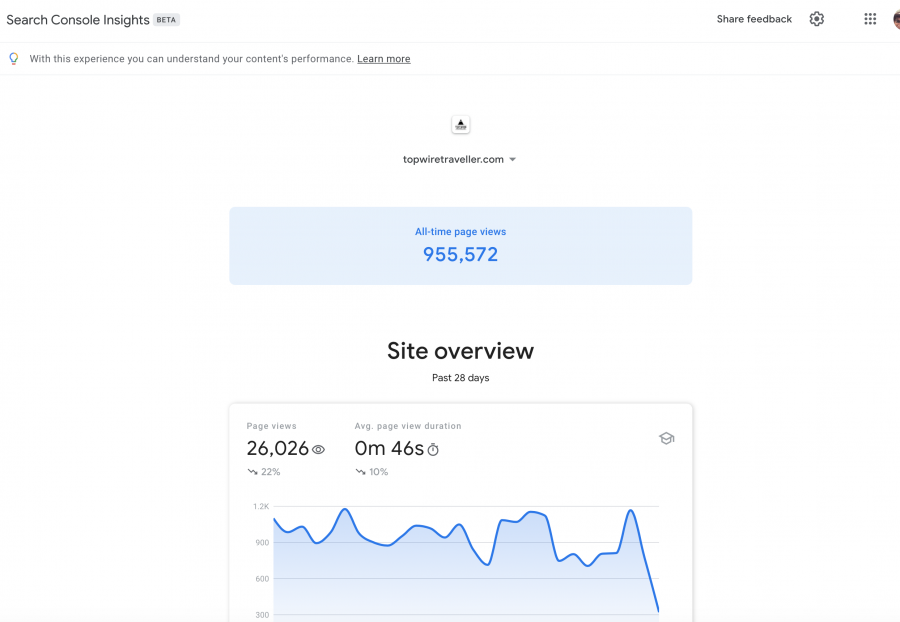Click the stopwatch icon beside 0m 46s
Screen dimensions: 900x622
pos(433,450)
